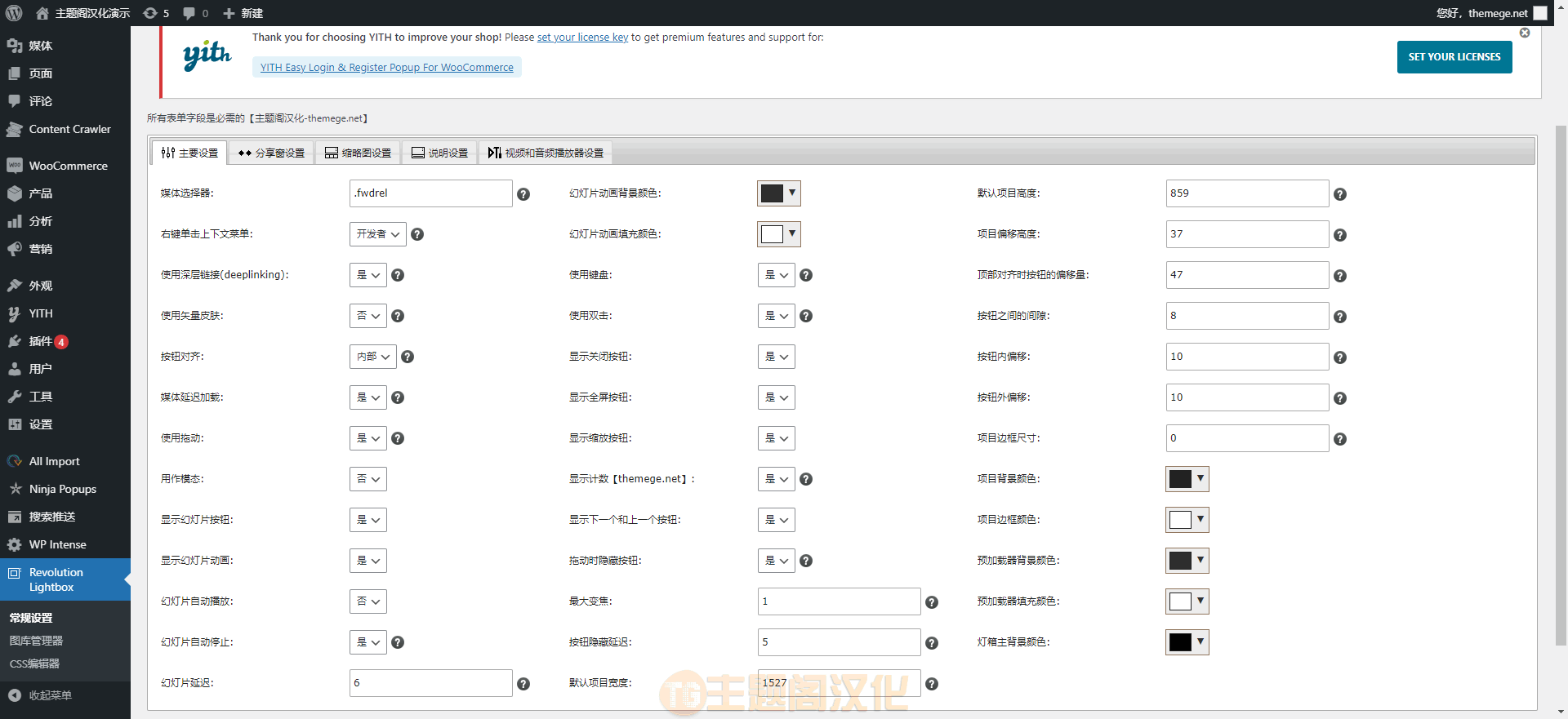Pick the 项目边框颜色 color swatch
Image resolution: width=1568 pixels, height=719 pixels.
pos(1187,520)
